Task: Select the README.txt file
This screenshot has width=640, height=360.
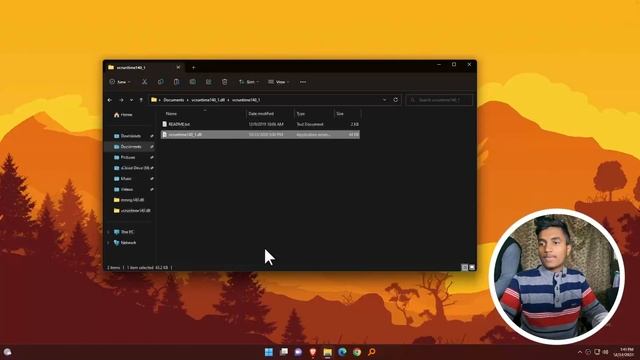Action: [260, 124]
